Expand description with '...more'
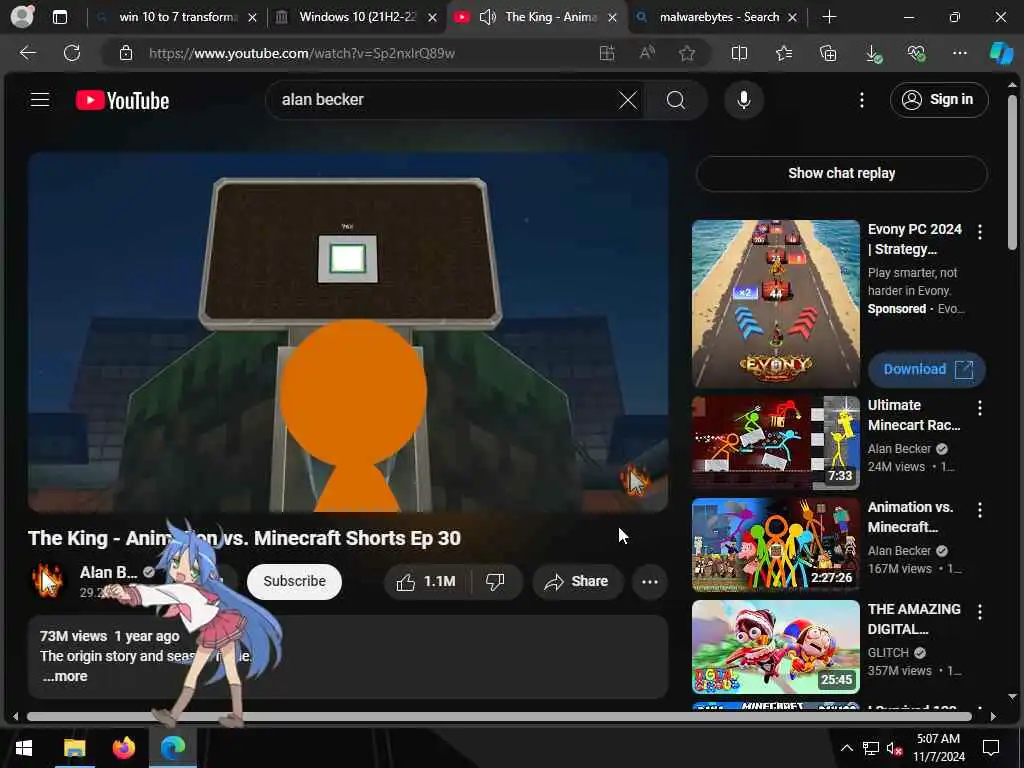This screenshot has height=768, width=1024. (65, 676)
